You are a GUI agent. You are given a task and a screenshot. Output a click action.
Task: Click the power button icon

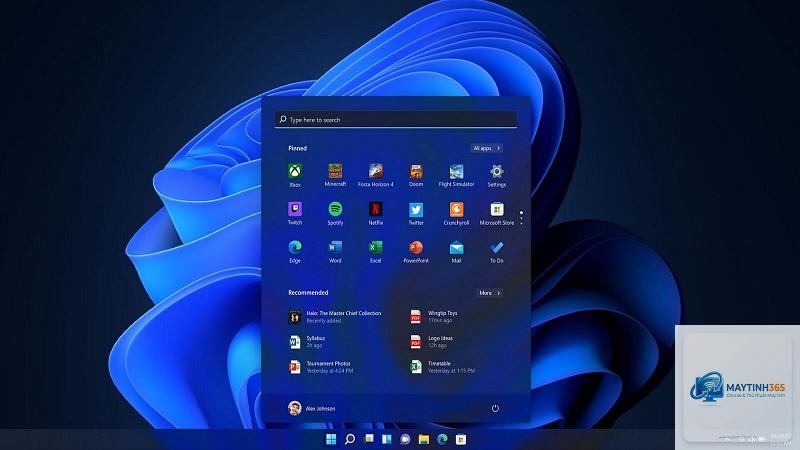495,408
